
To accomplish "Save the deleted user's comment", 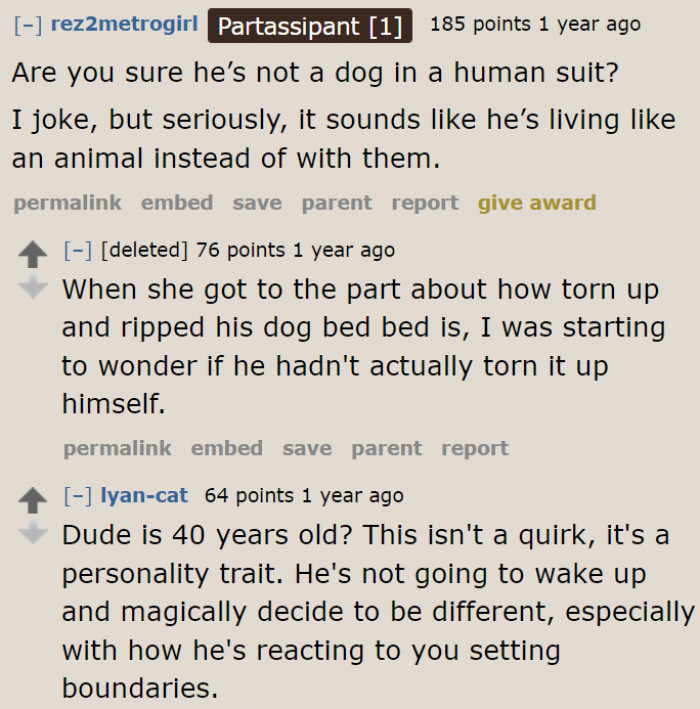I will point(307,449).
